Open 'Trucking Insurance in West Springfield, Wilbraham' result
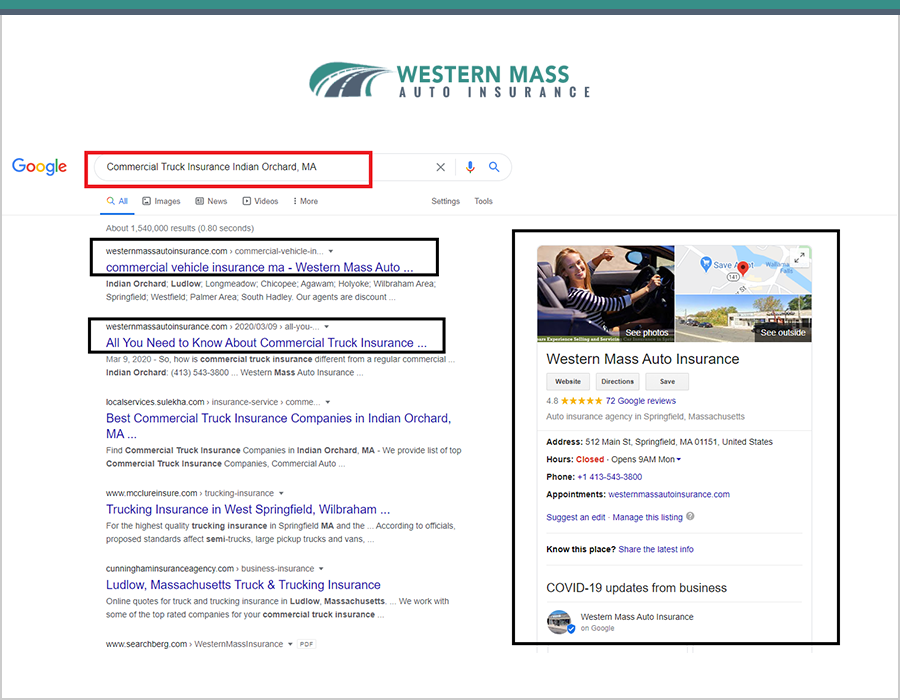900x700 pixels. [248, 510]
